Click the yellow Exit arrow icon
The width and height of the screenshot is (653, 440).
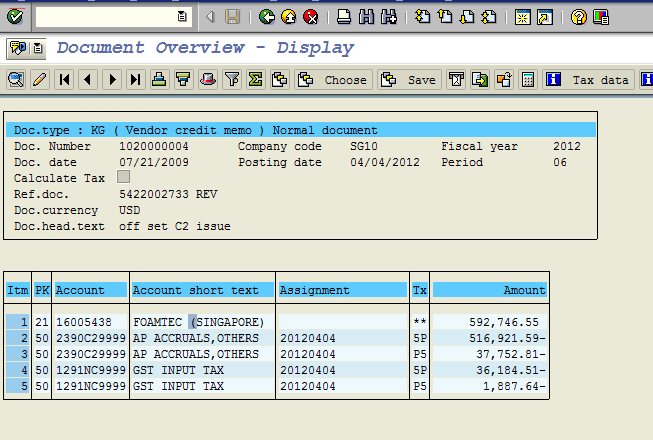[x=289, y=17]
